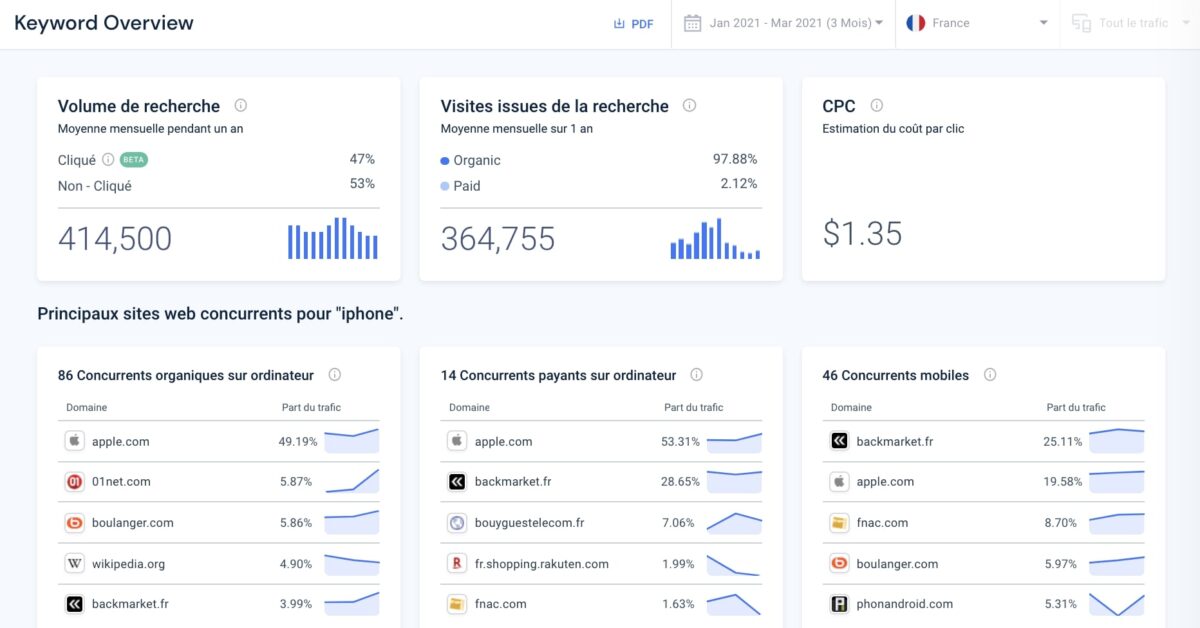Click the info icon next to Cliqué
The width and height of the screenshot is (1200, 628).
click(x=108, y=159)
